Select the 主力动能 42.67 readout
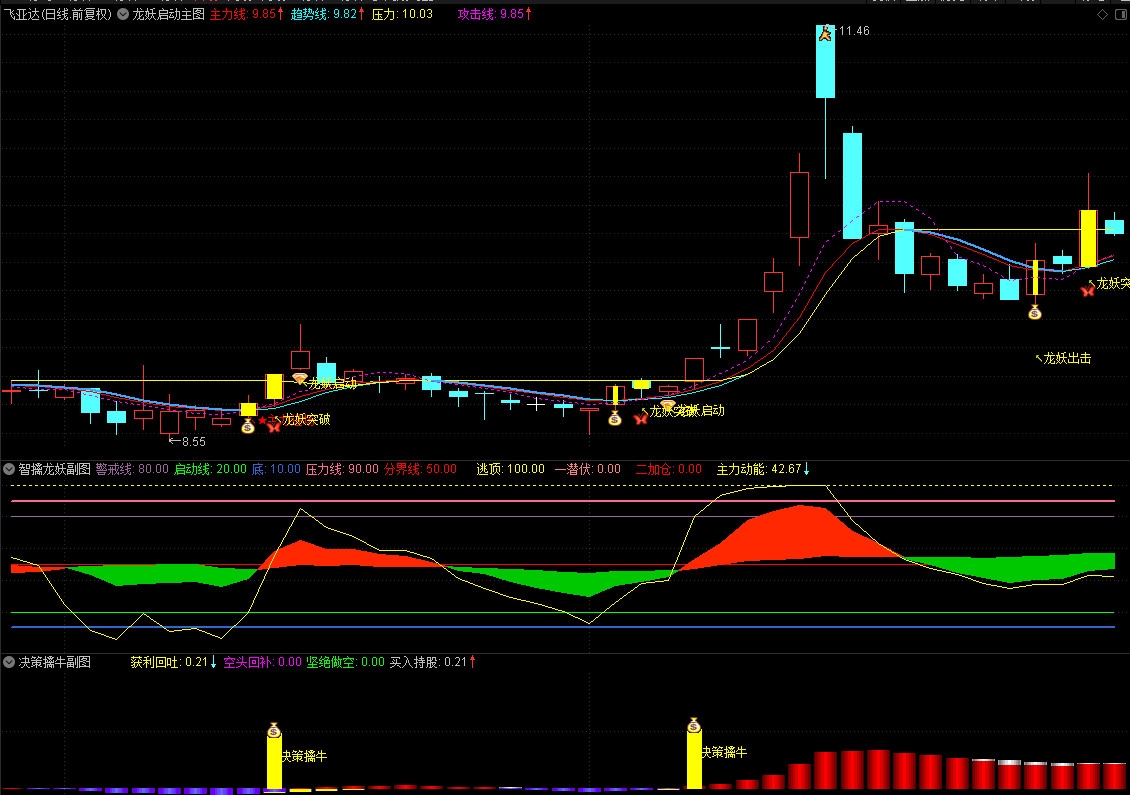 [762, 469]
